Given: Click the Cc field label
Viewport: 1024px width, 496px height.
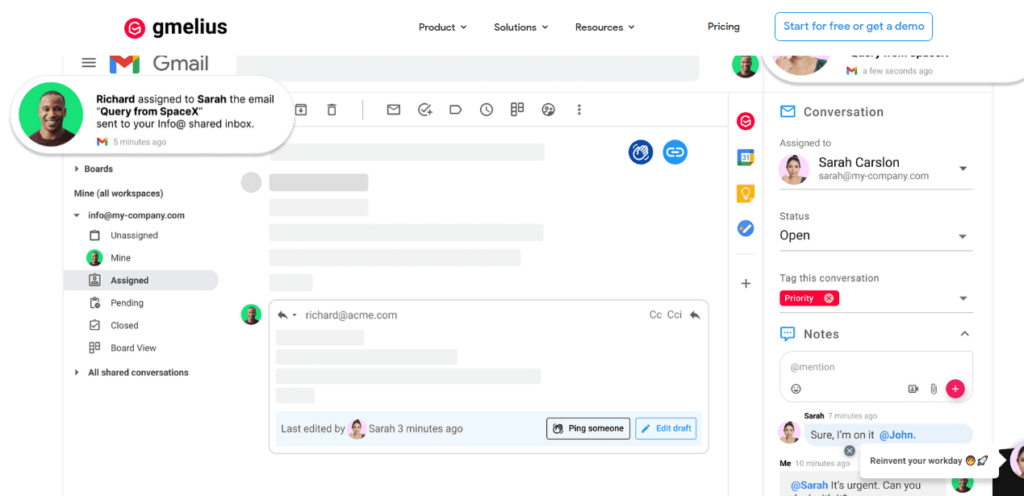Looking at the screenshot, I should click(655, 315).
